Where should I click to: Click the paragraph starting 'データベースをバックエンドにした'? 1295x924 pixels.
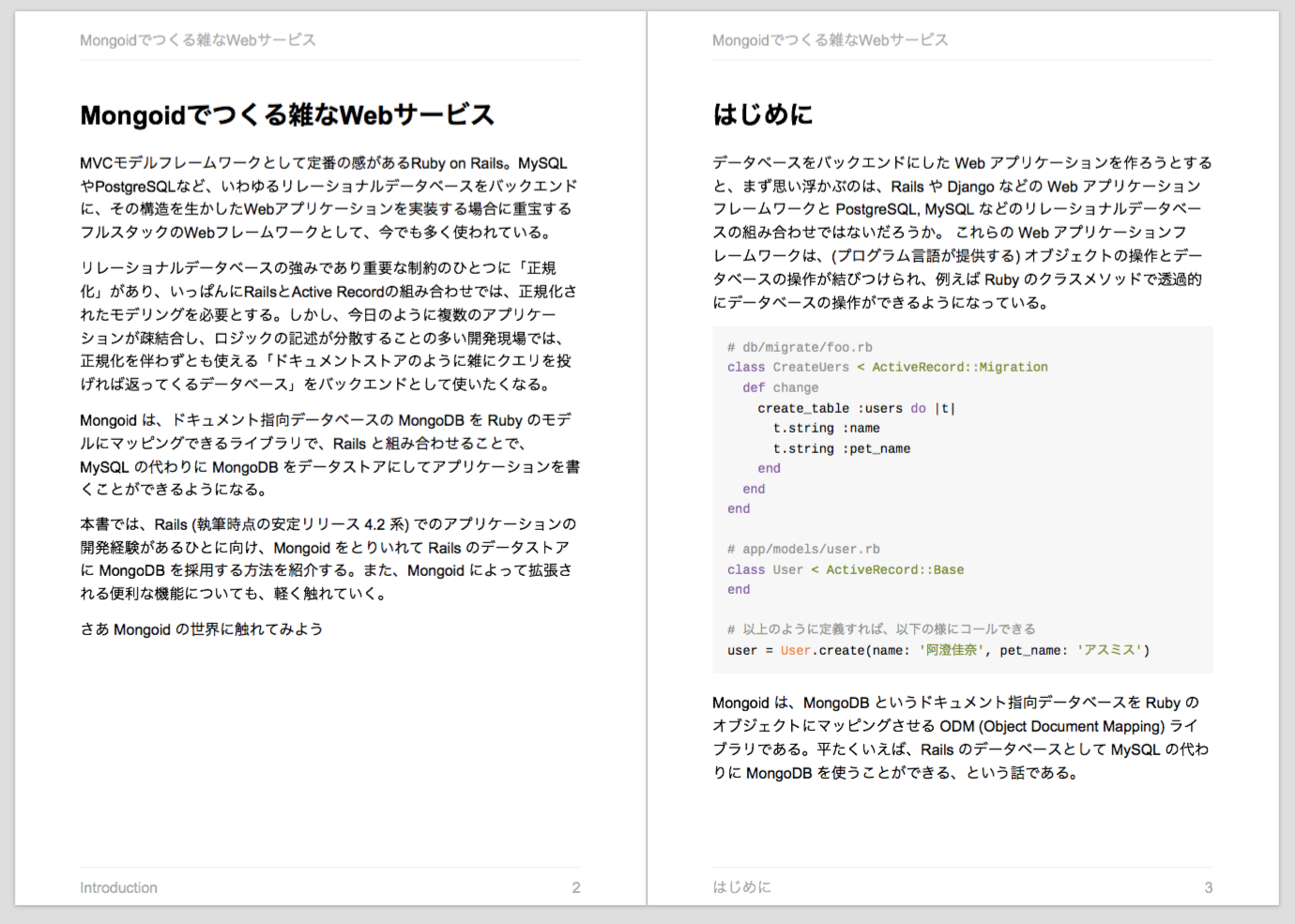click(962, 233)
